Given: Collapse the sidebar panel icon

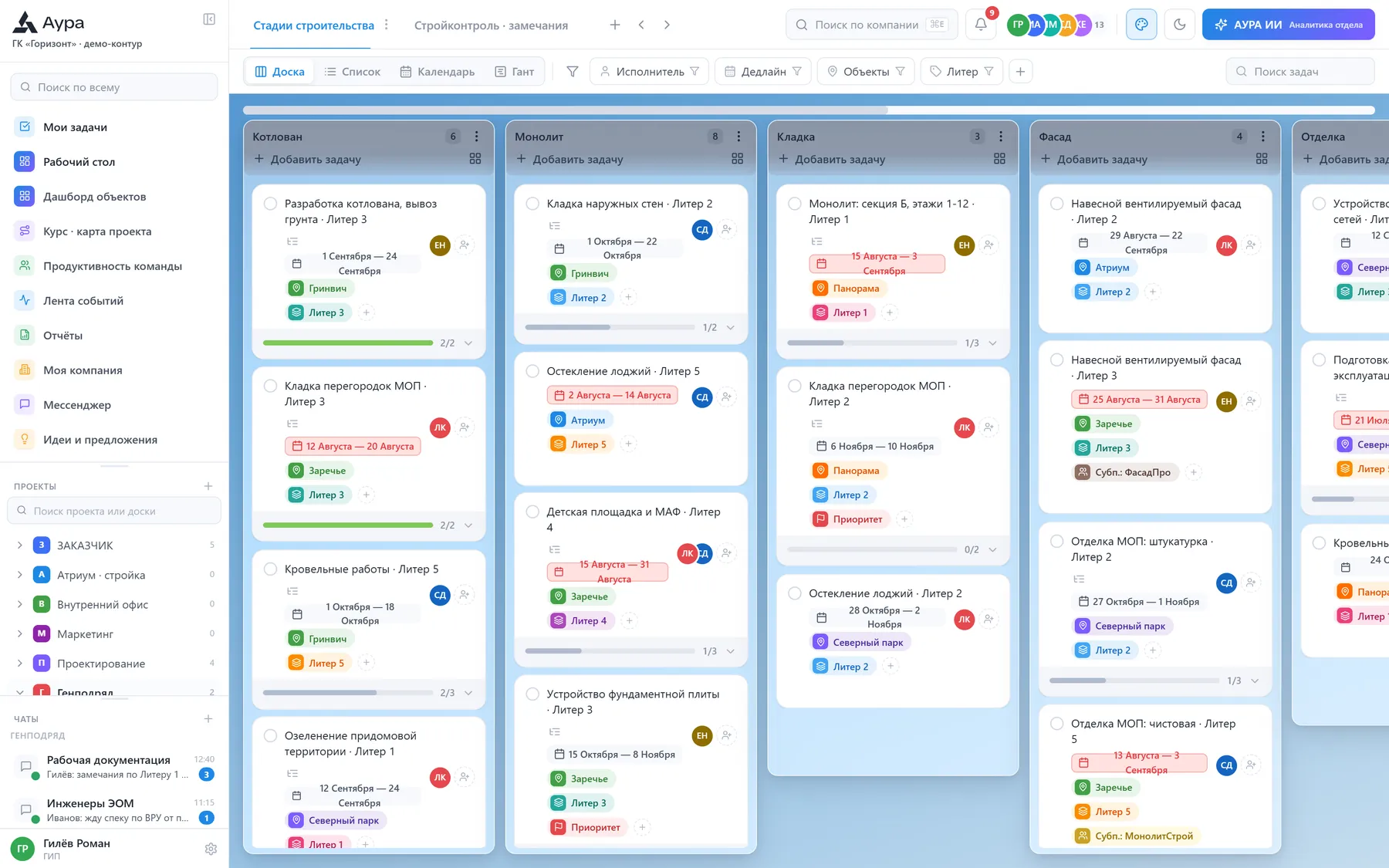Looking at the screenshot, I should coord(209,19).
